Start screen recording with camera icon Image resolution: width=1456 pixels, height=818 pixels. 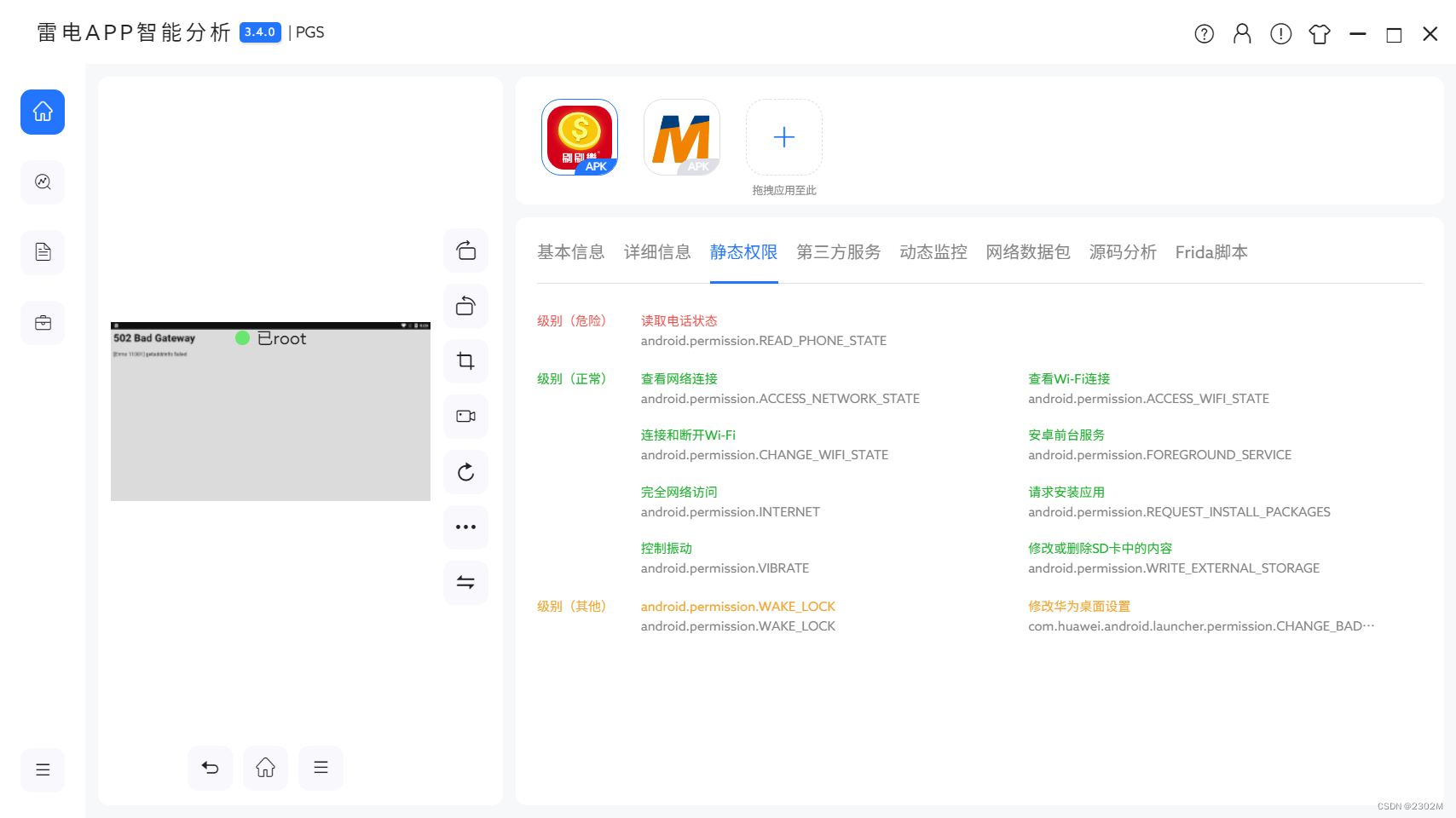[x=465, y=417]
